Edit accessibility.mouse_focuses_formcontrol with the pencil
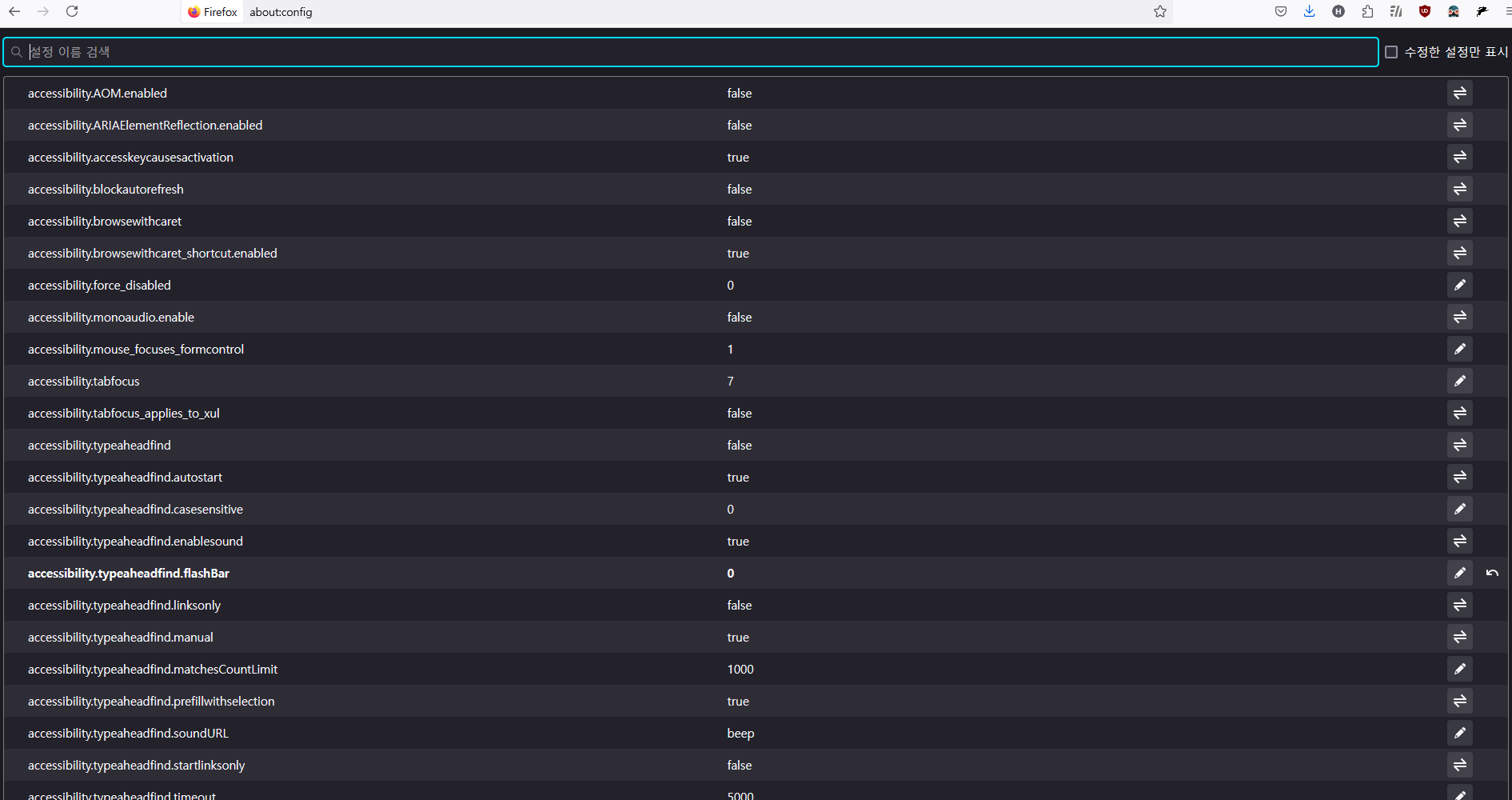This screenshot has height=800, width=1512. tap(1460, 349)
